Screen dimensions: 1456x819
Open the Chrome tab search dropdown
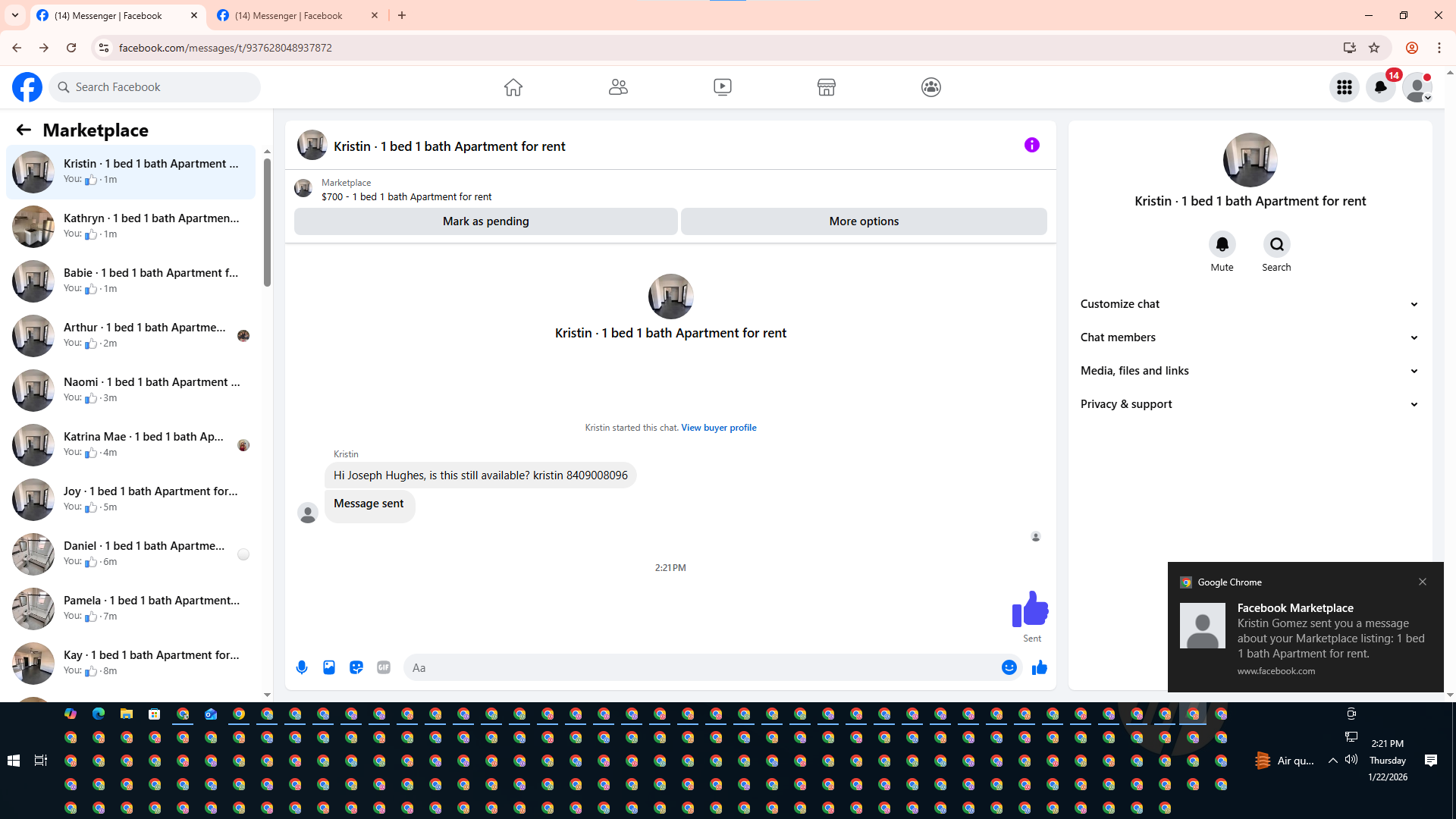coord(15,15)
